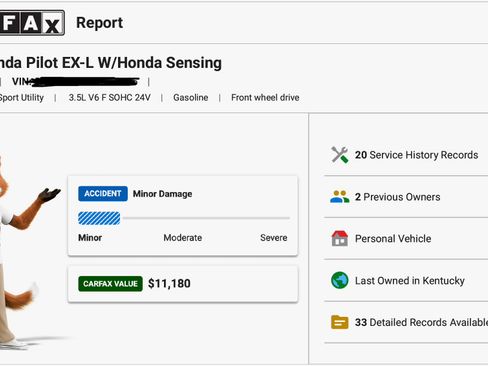Click the house icon for Personal Vehicle
Screen dimensions: 488x366
[x=340, y=238]
